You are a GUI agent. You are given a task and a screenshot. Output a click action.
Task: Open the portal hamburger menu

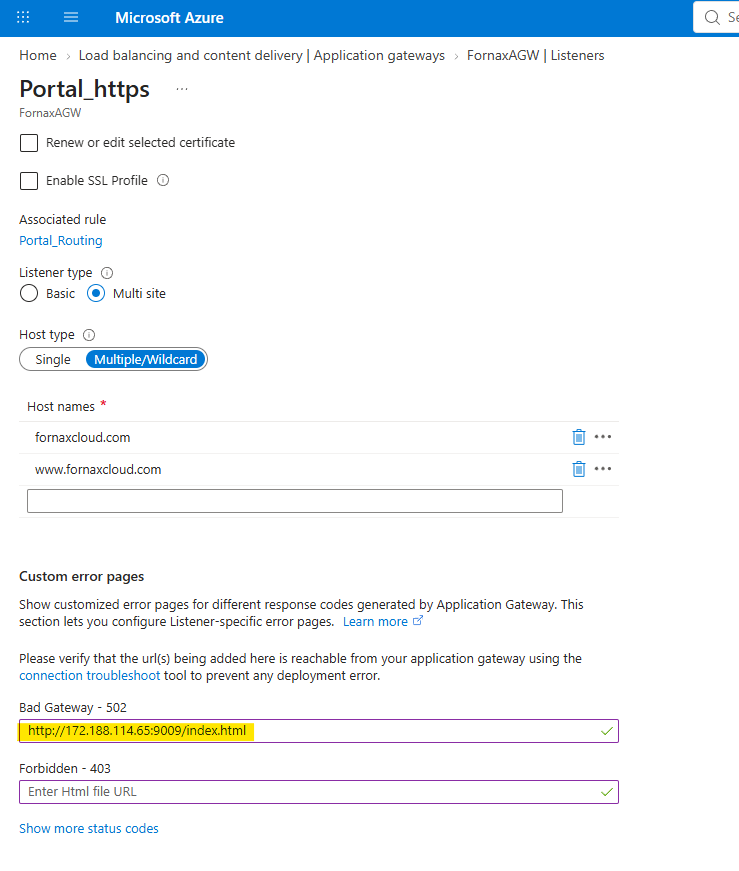[x=71, y=17]
